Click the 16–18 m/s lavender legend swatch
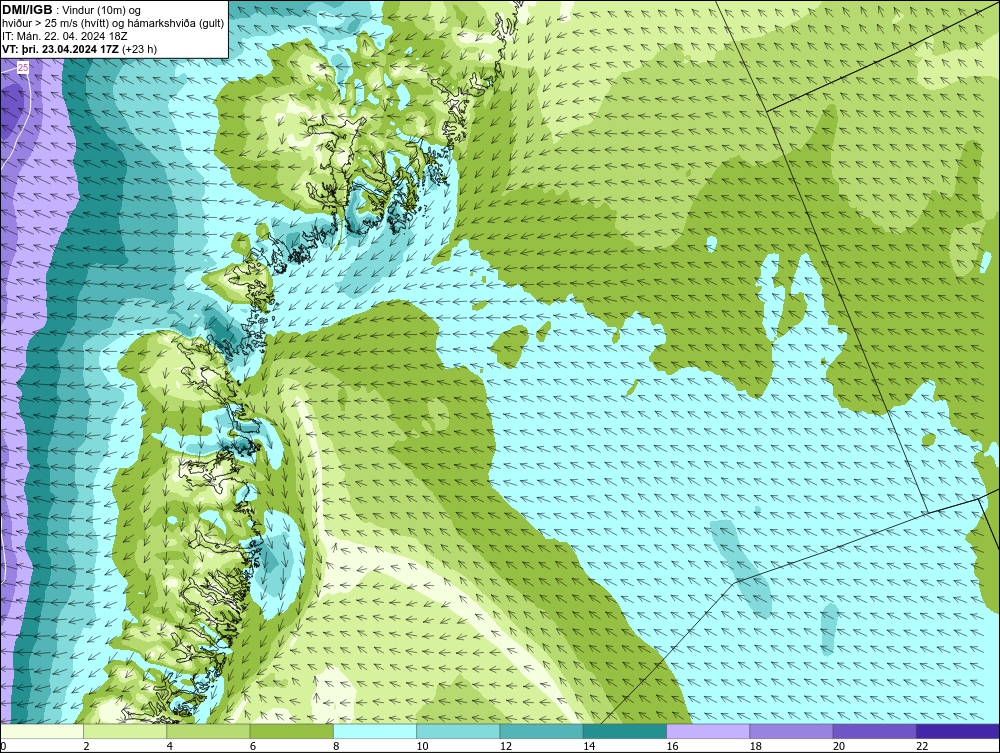 coord(708,731)
